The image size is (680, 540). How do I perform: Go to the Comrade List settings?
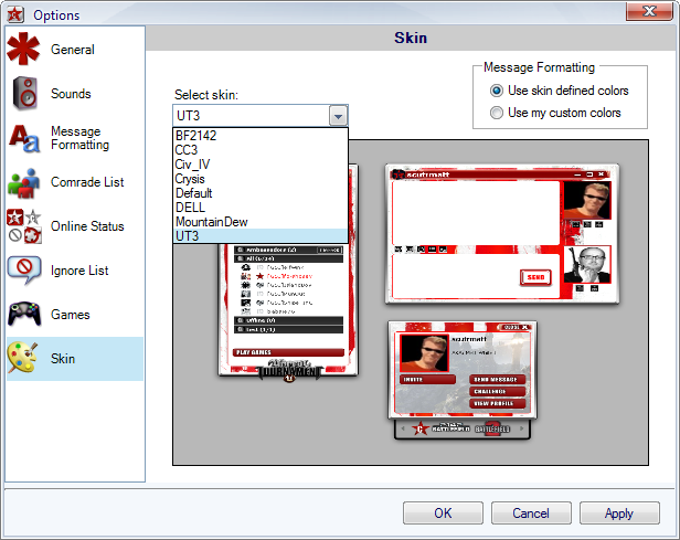[x=87, y=182]
